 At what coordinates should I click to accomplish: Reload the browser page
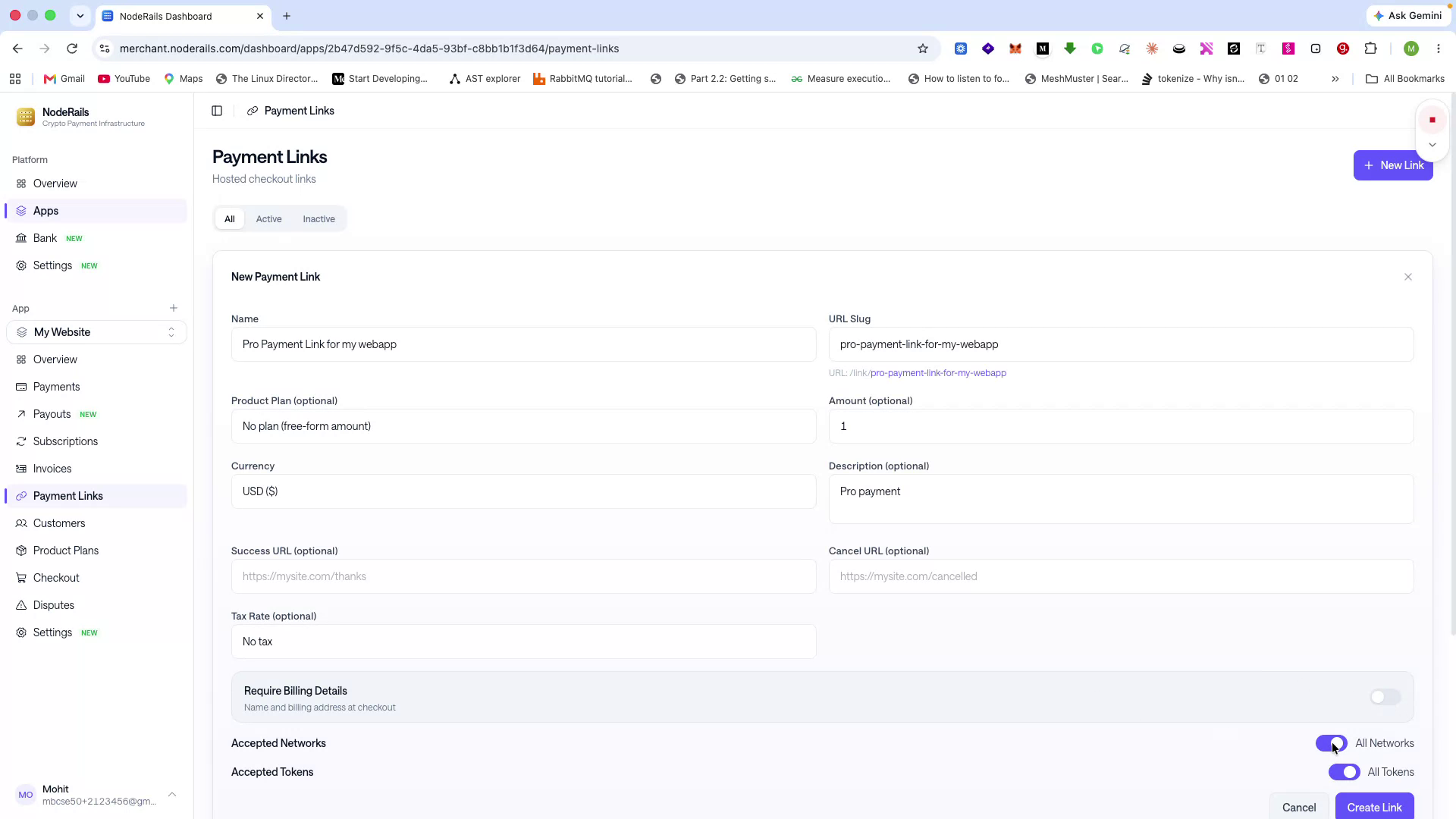pos(72,49)
